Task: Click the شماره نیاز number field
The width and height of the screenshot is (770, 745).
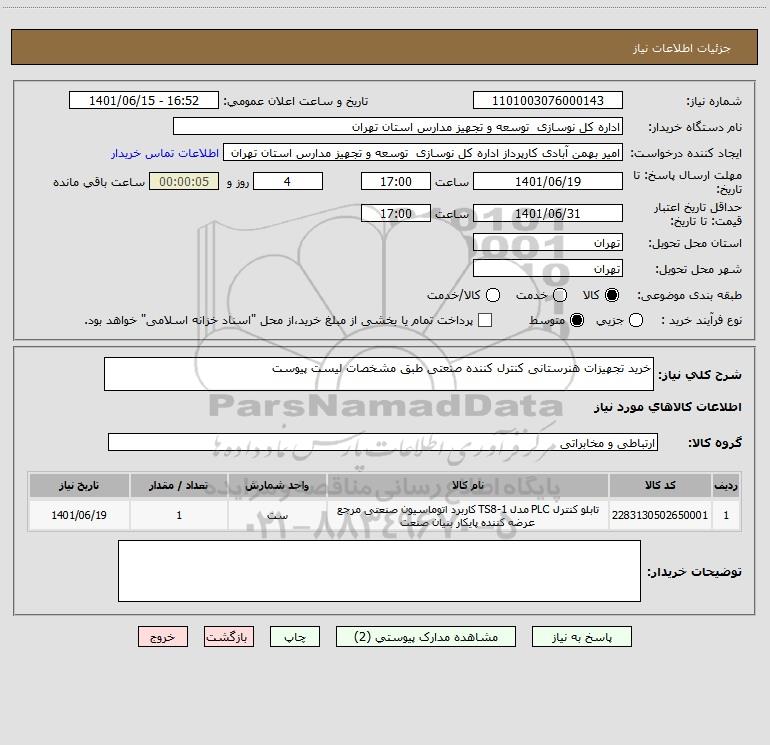Action: [x=548, y=101]
